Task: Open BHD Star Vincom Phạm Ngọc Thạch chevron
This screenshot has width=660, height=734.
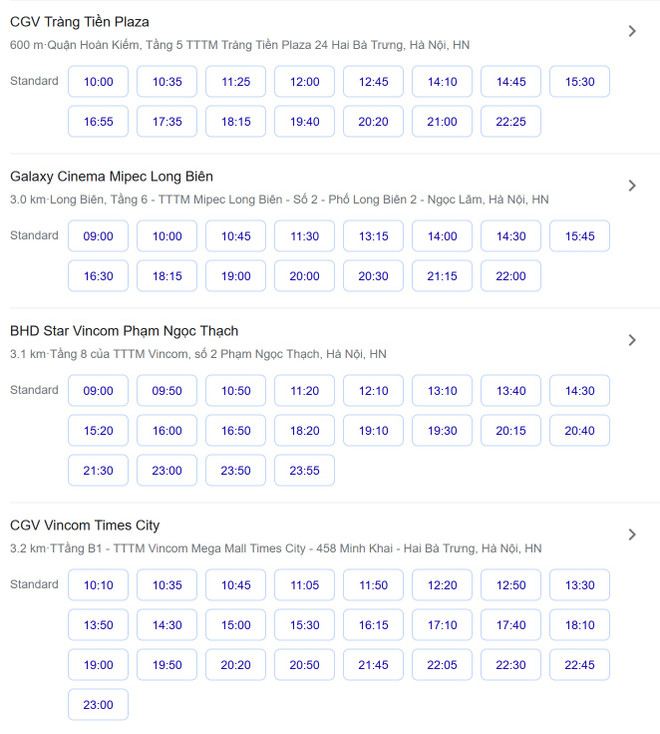Action: [631, 340]
